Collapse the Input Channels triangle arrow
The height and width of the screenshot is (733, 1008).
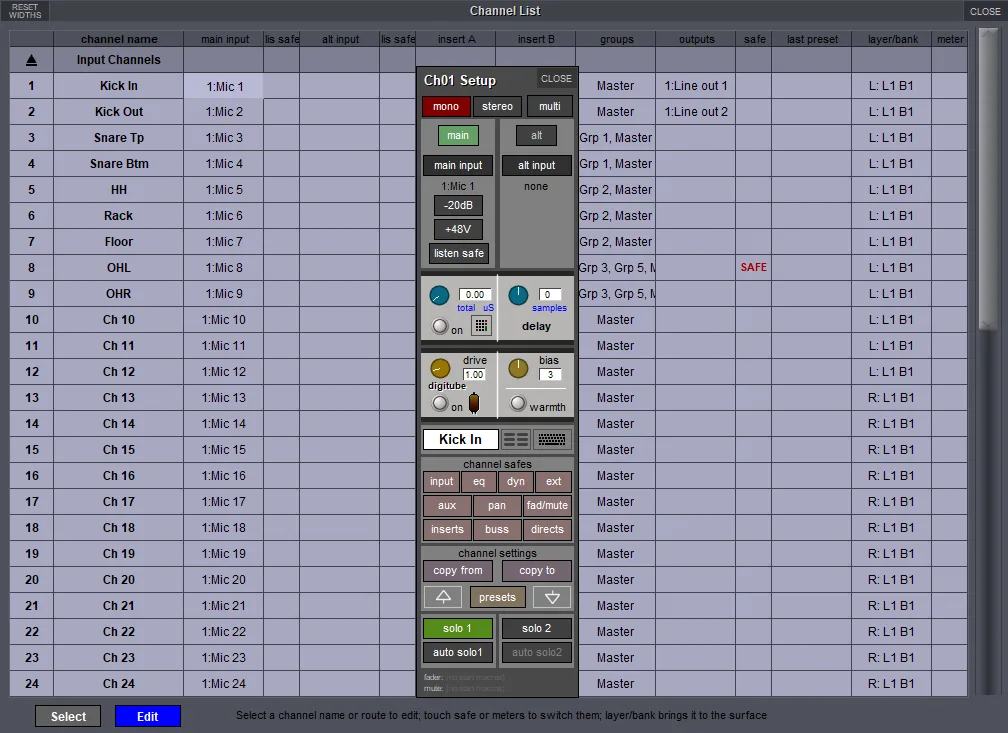(31, 60)
